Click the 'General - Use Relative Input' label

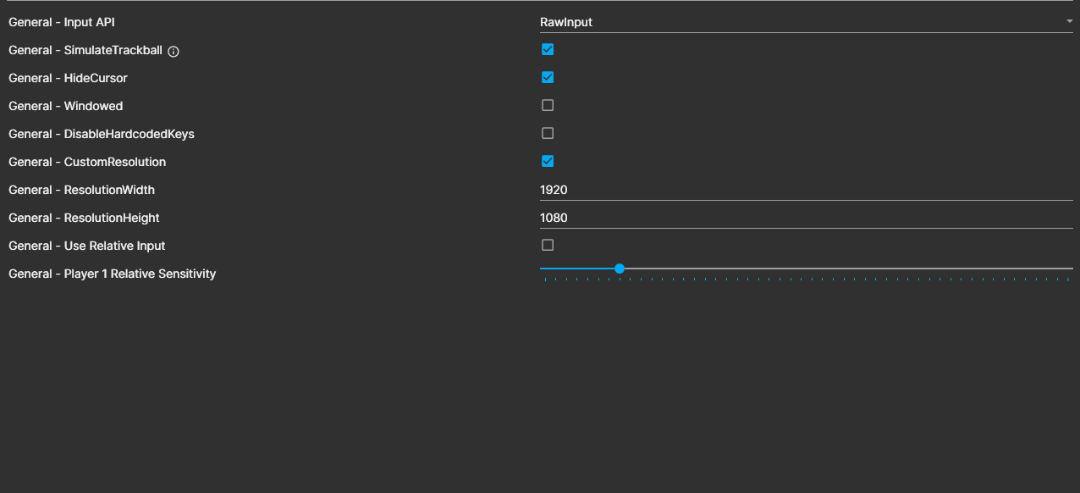tap(87, 246)
